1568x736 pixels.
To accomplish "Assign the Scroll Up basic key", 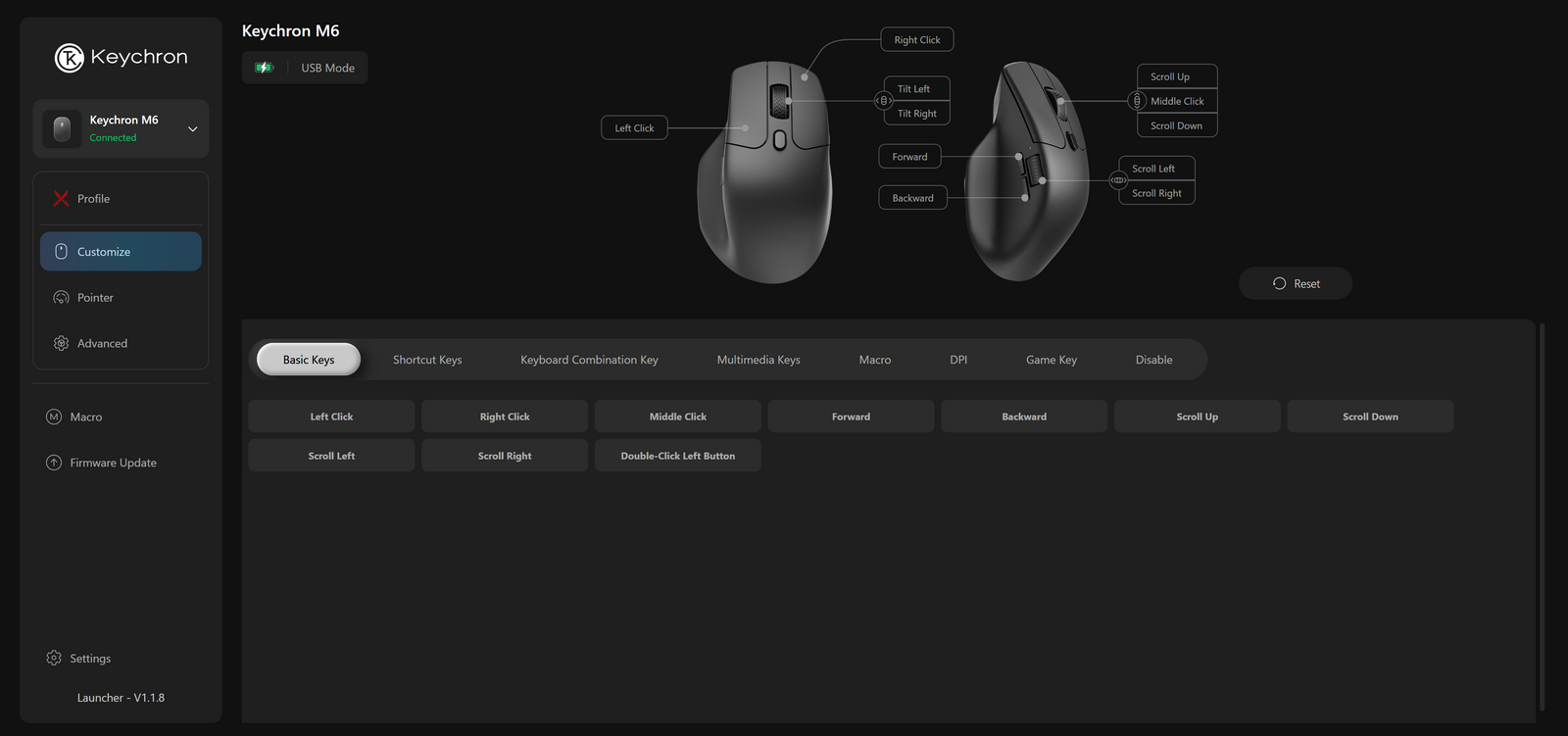I will point(1198,417).
